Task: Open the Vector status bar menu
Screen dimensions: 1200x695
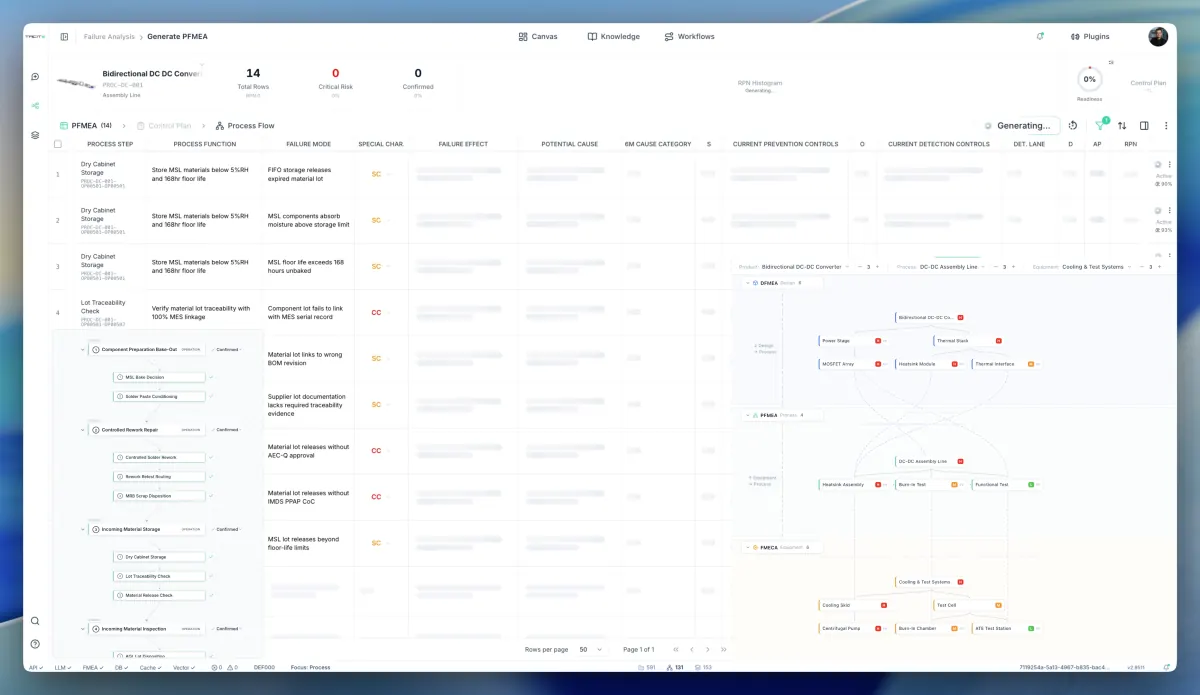Action: (183, 667)
